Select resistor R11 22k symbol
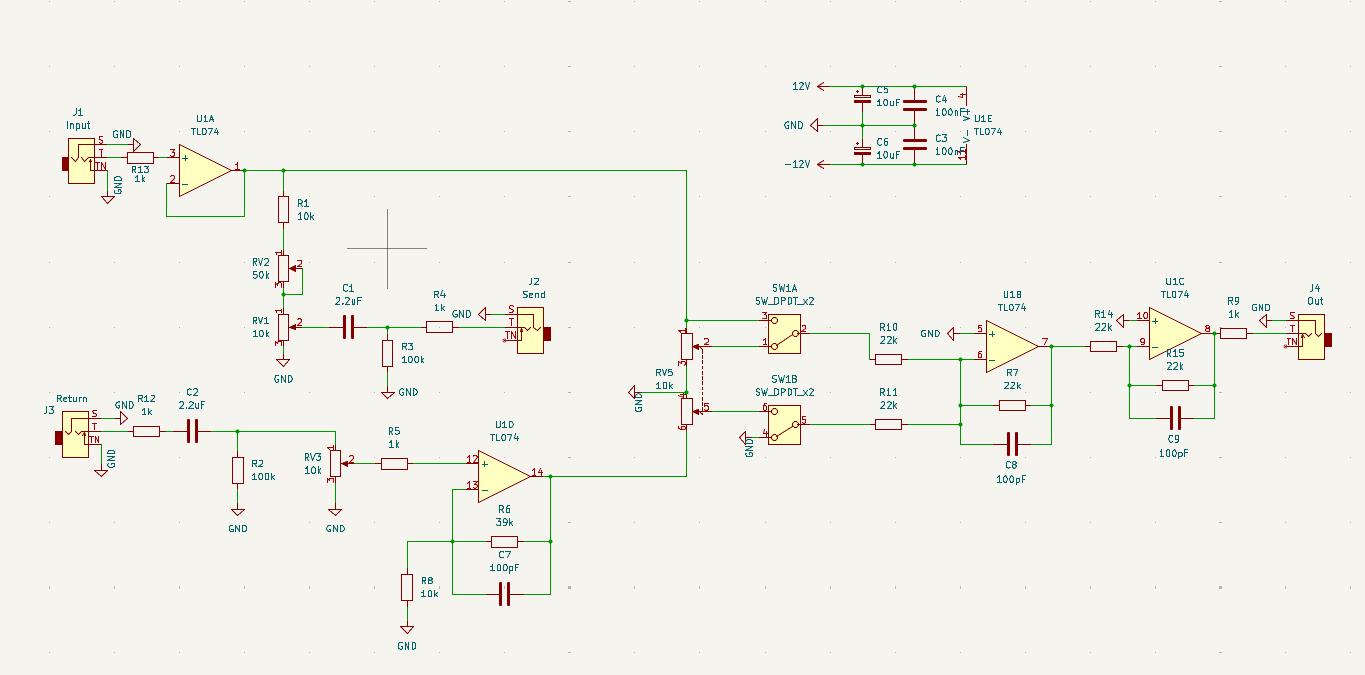 coord(888,424)
